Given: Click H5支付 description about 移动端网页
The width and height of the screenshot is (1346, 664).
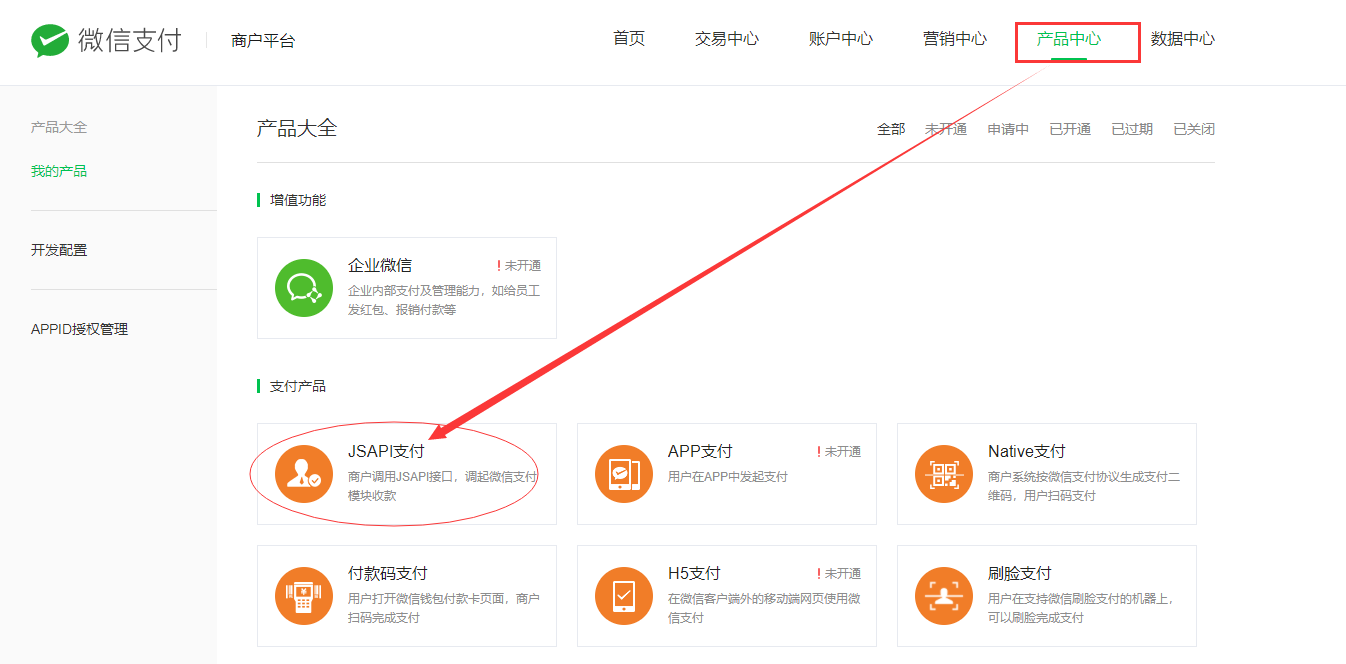Looking at the screenshot, I should coord(764,608).
